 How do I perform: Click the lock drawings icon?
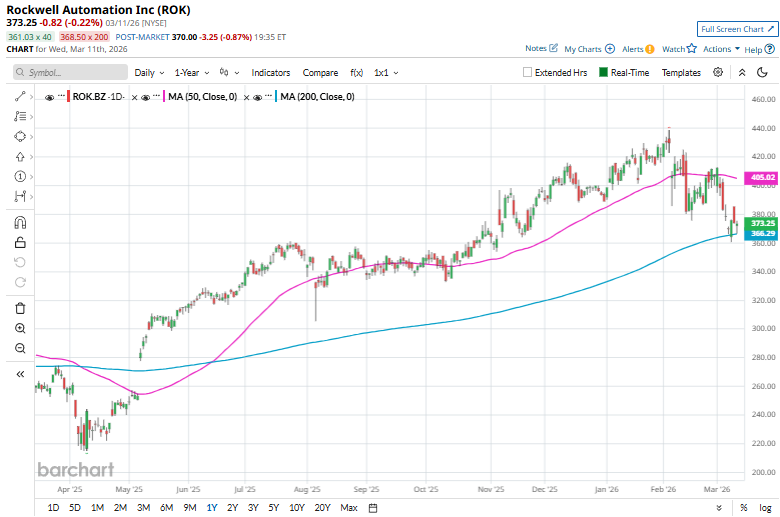point(20,242)
